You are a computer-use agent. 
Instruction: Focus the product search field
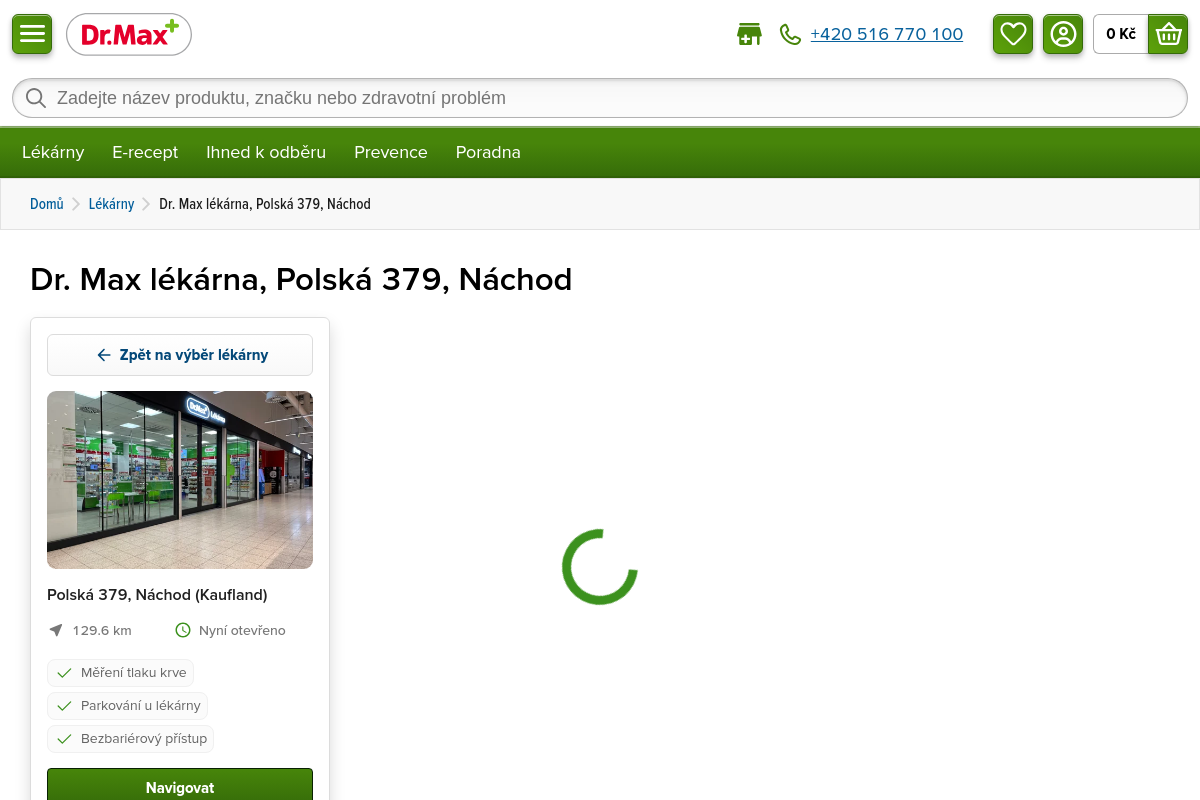pos(600,98)
